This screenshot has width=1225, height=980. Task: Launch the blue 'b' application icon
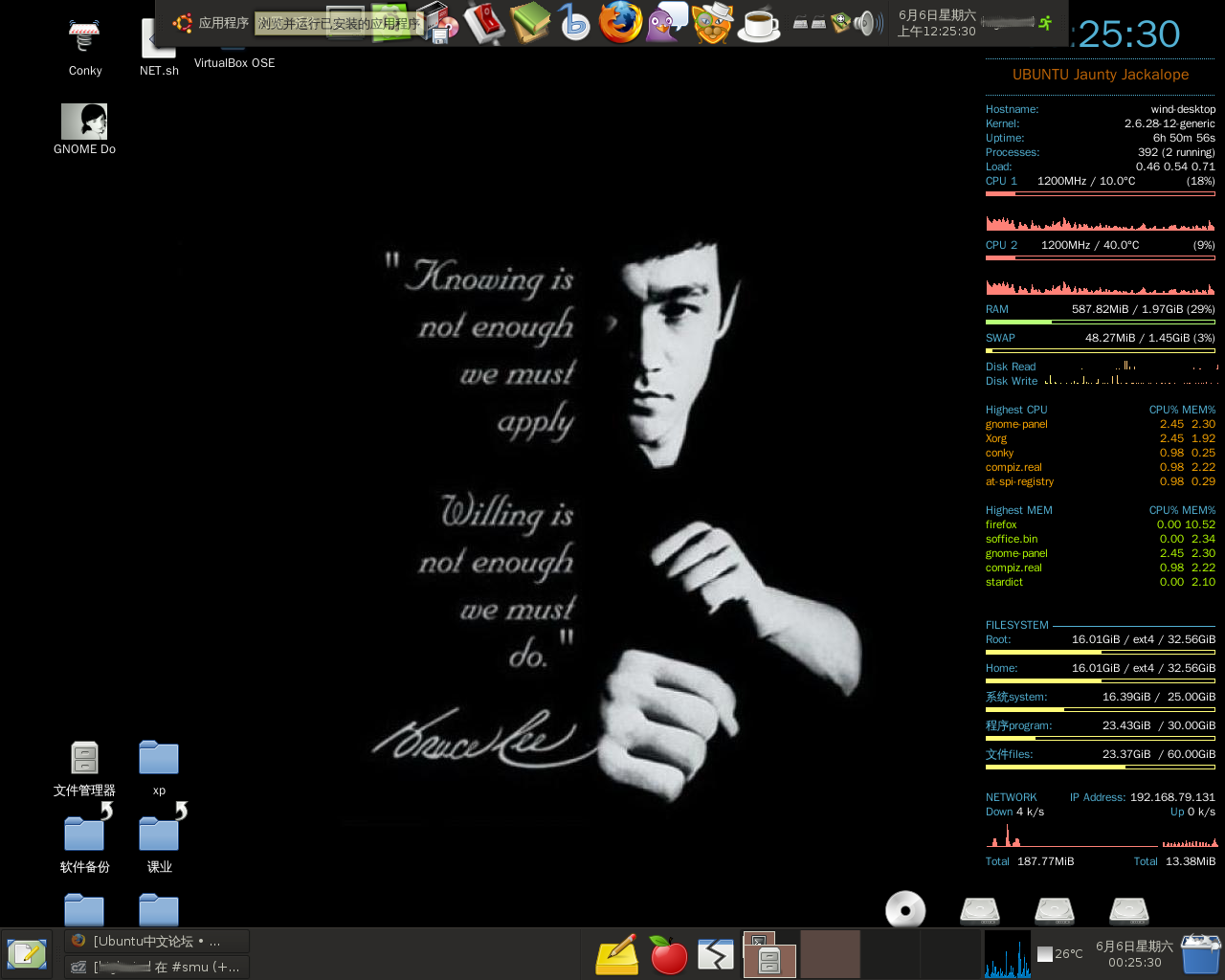point(574,22)
